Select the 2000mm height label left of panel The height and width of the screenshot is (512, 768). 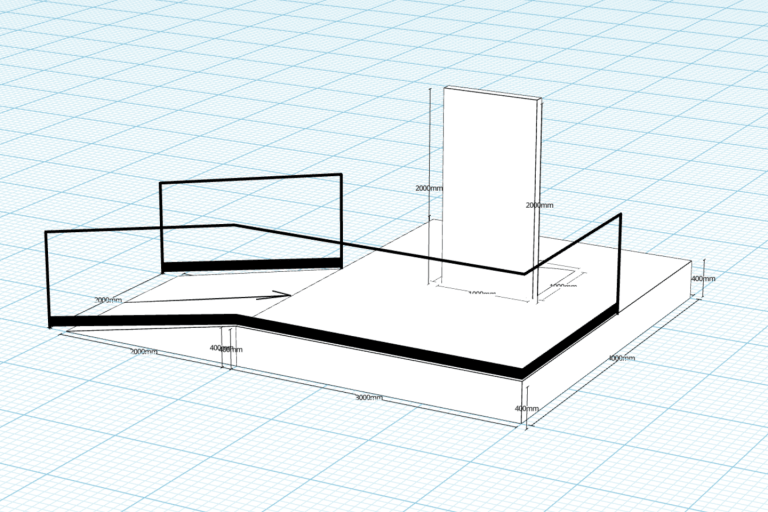tap(429, 188)
